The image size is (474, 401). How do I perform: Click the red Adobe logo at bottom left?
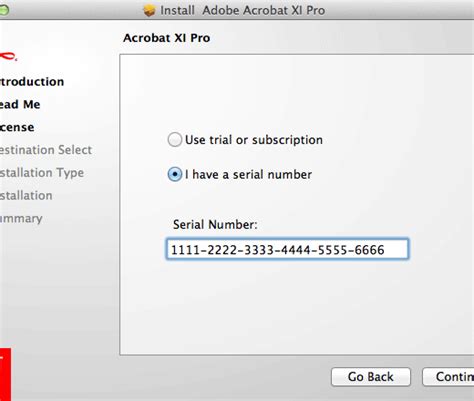[5, 374]
